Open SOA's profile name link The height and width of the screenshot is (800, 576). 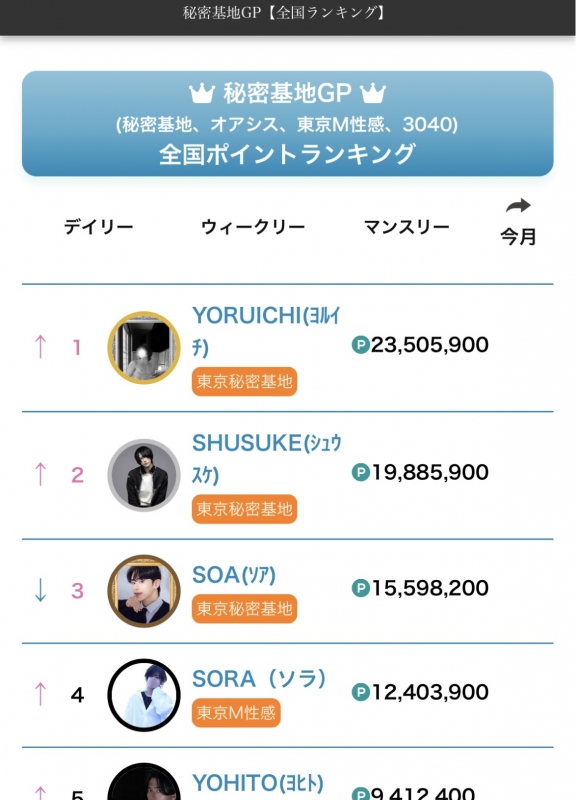pyautogui.click(x=234, y=575)
